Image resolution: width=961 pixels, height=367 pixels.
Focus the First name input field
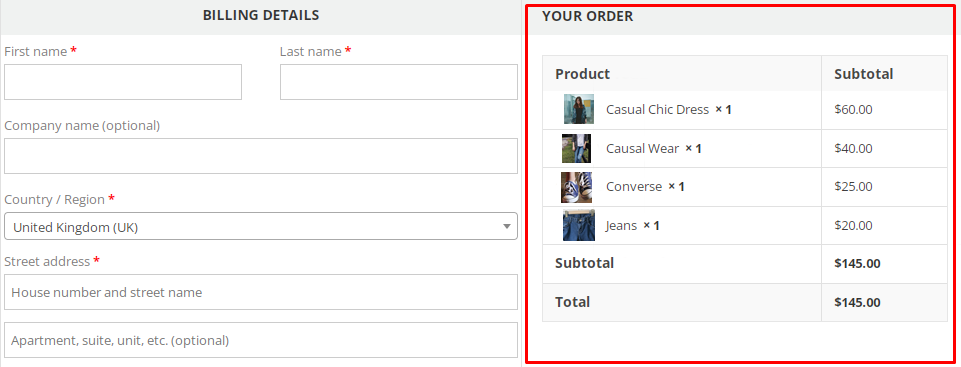click(123, 82)
